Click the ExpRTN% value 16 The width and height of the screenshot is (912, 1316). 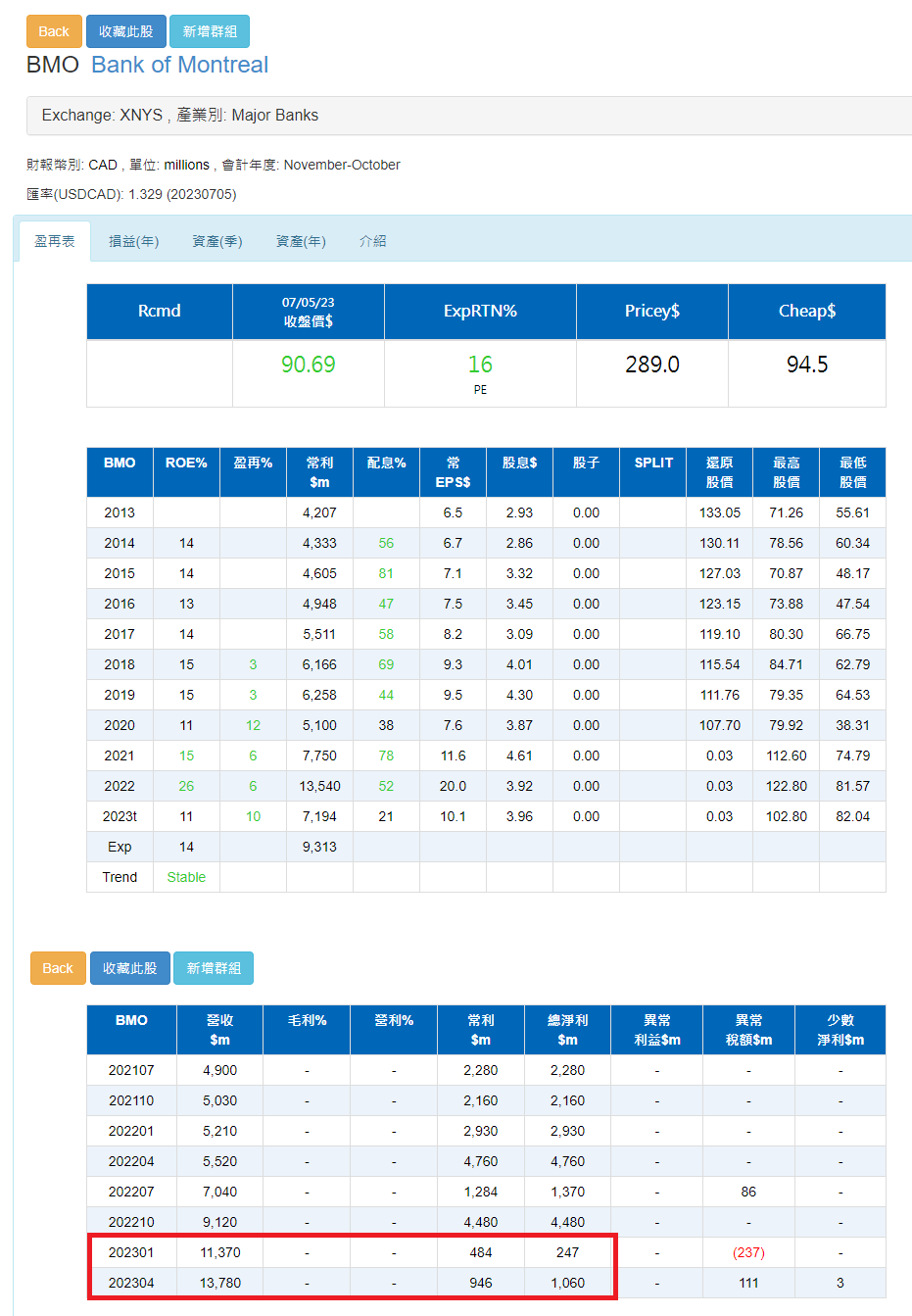[x=480, y=365]
